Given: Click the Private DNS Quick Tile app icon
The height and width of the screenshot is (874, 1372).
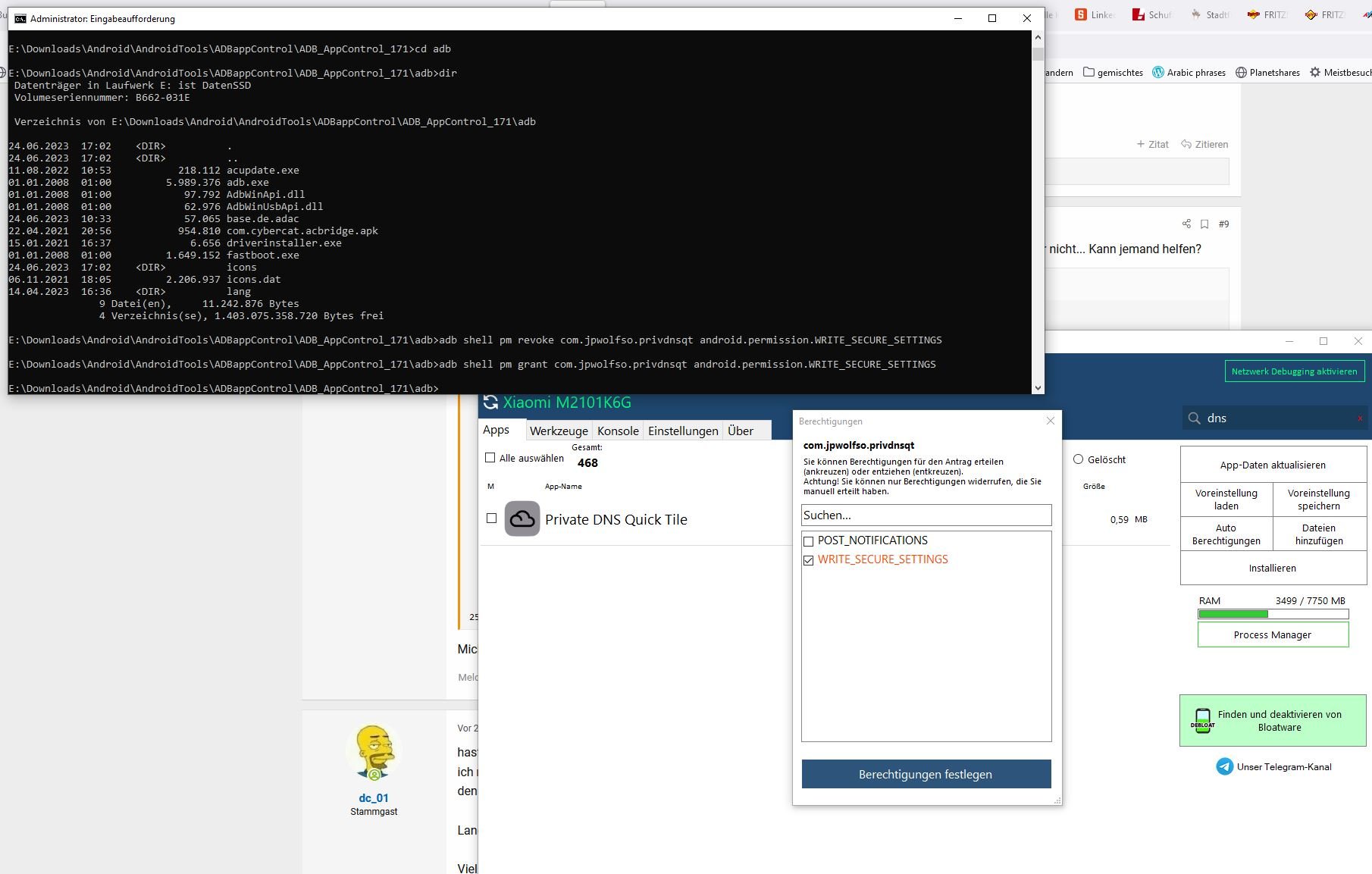Looking at the screenshot, I should pos(522,519).
